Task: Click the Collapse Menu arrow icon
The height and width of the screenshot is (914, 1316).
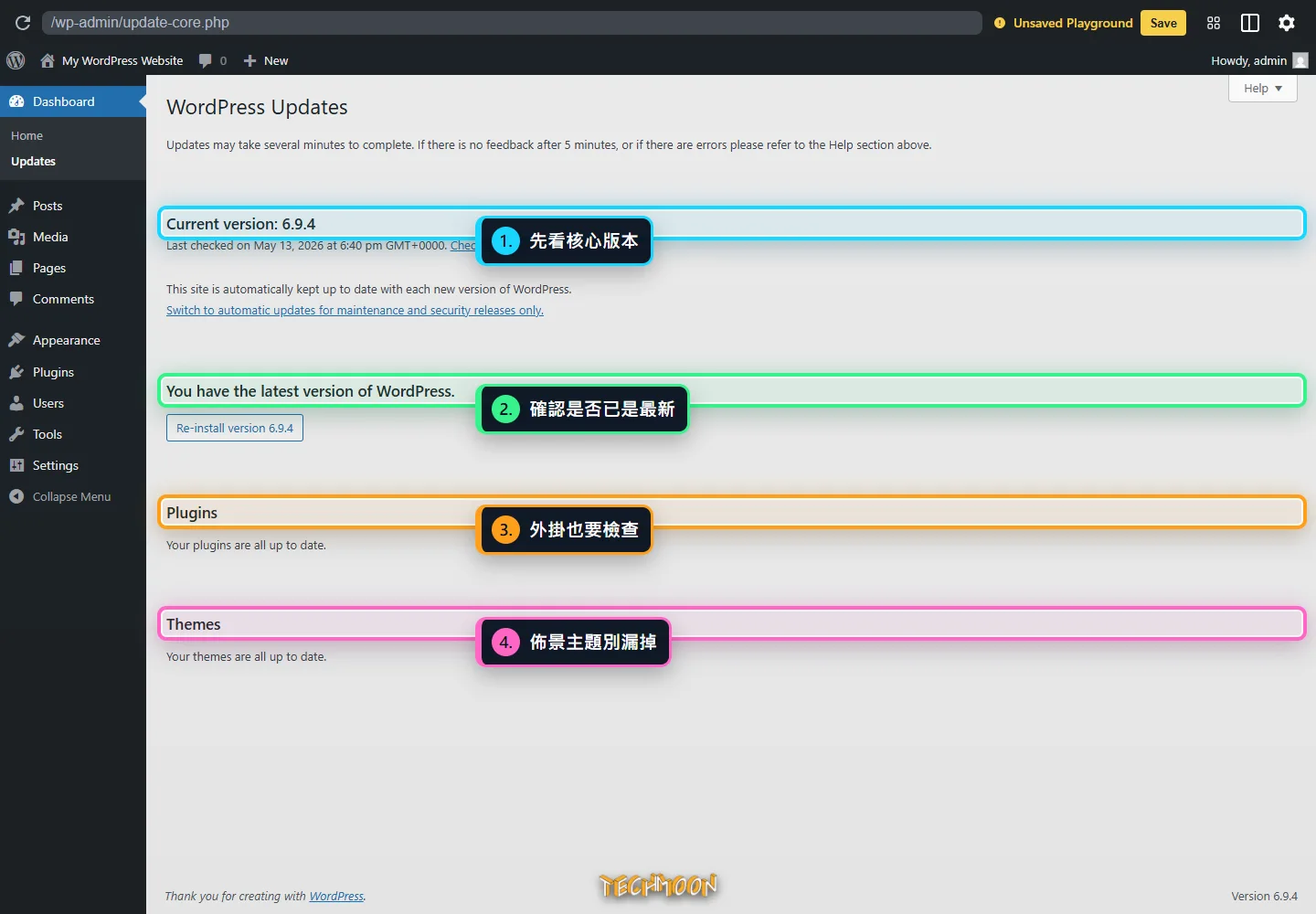Action: (16, 496)
